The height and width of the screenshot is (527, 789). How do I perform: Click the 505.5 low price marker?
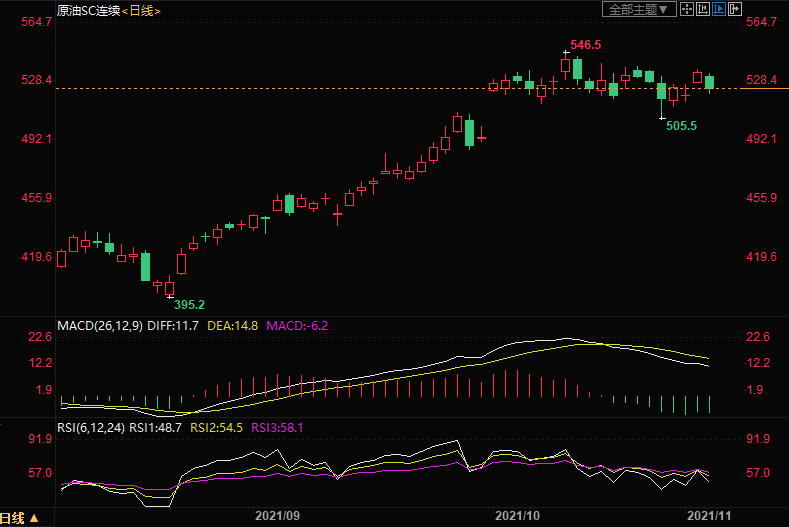[x=681, y=125]
